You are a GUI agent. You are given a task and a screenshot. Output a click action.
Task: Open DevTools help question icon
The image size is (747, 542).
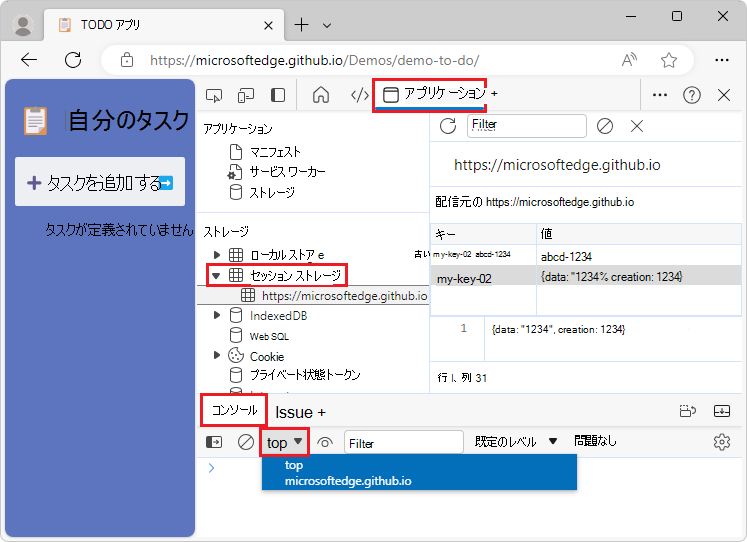pyautogui.click(x=691, y=95)
